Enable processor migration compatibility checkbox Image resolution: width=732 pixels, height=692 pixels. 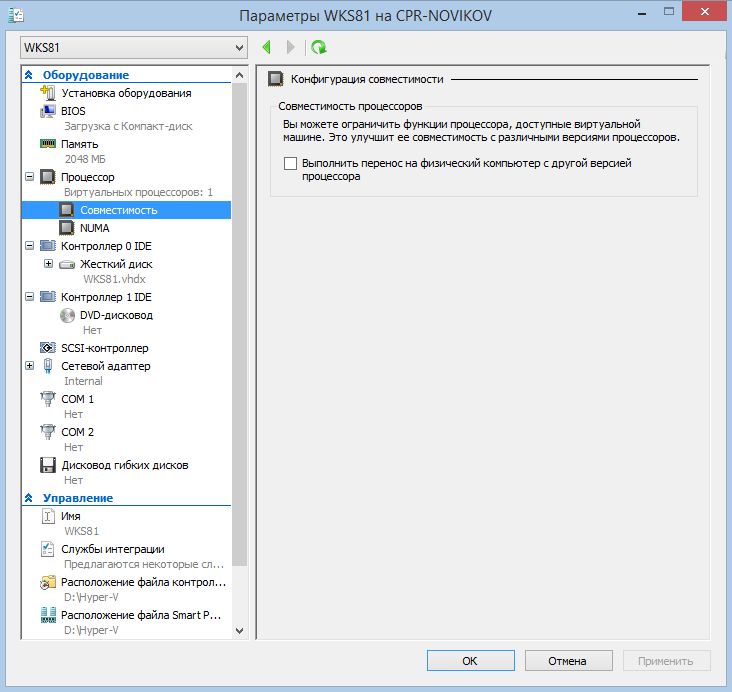pyautogui.click(x=291, y=163)
